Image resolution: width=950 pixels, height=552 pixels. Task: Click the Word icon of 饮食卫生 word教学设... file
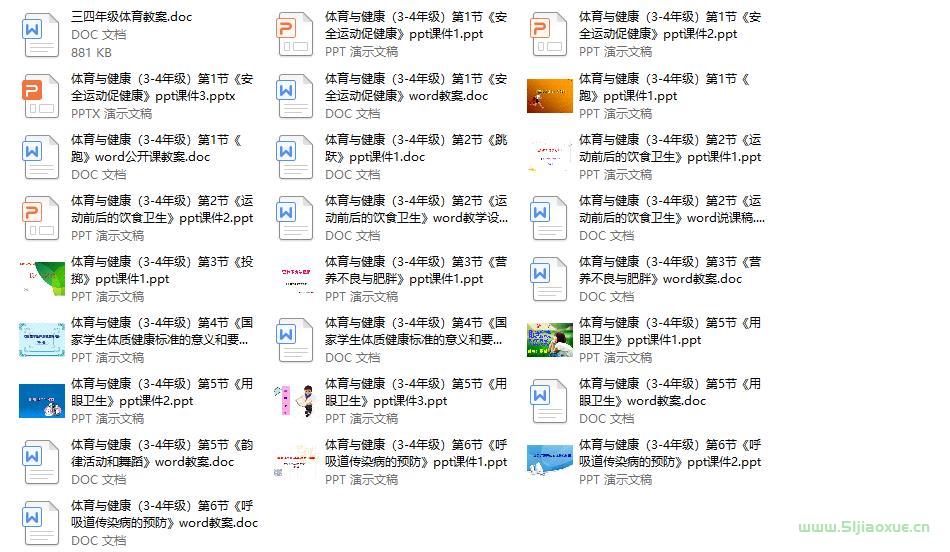[x=296, y=218]
